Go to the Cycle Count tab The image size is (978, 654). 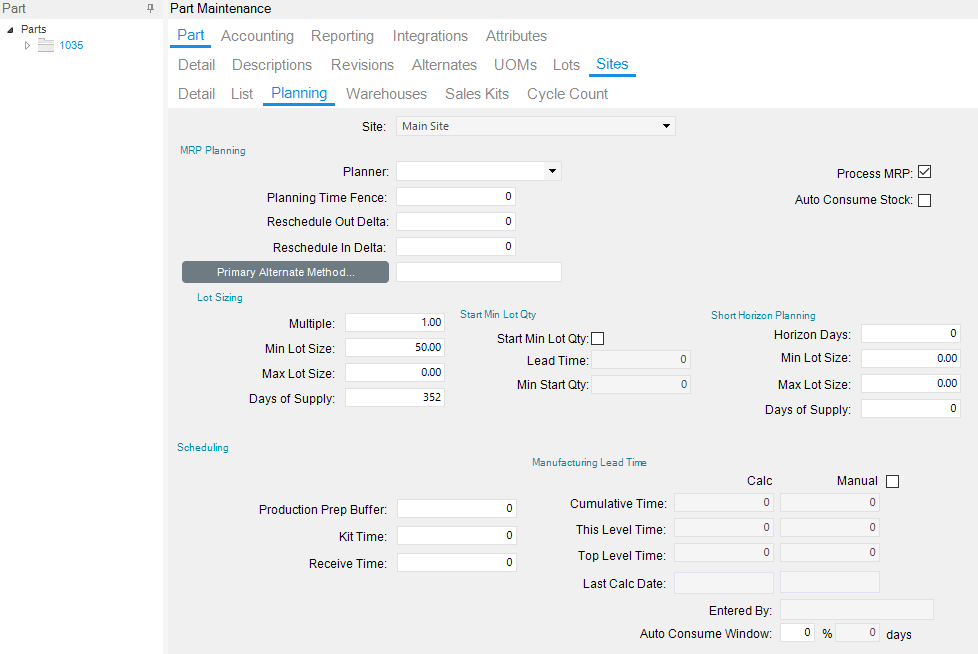point(567,94)
